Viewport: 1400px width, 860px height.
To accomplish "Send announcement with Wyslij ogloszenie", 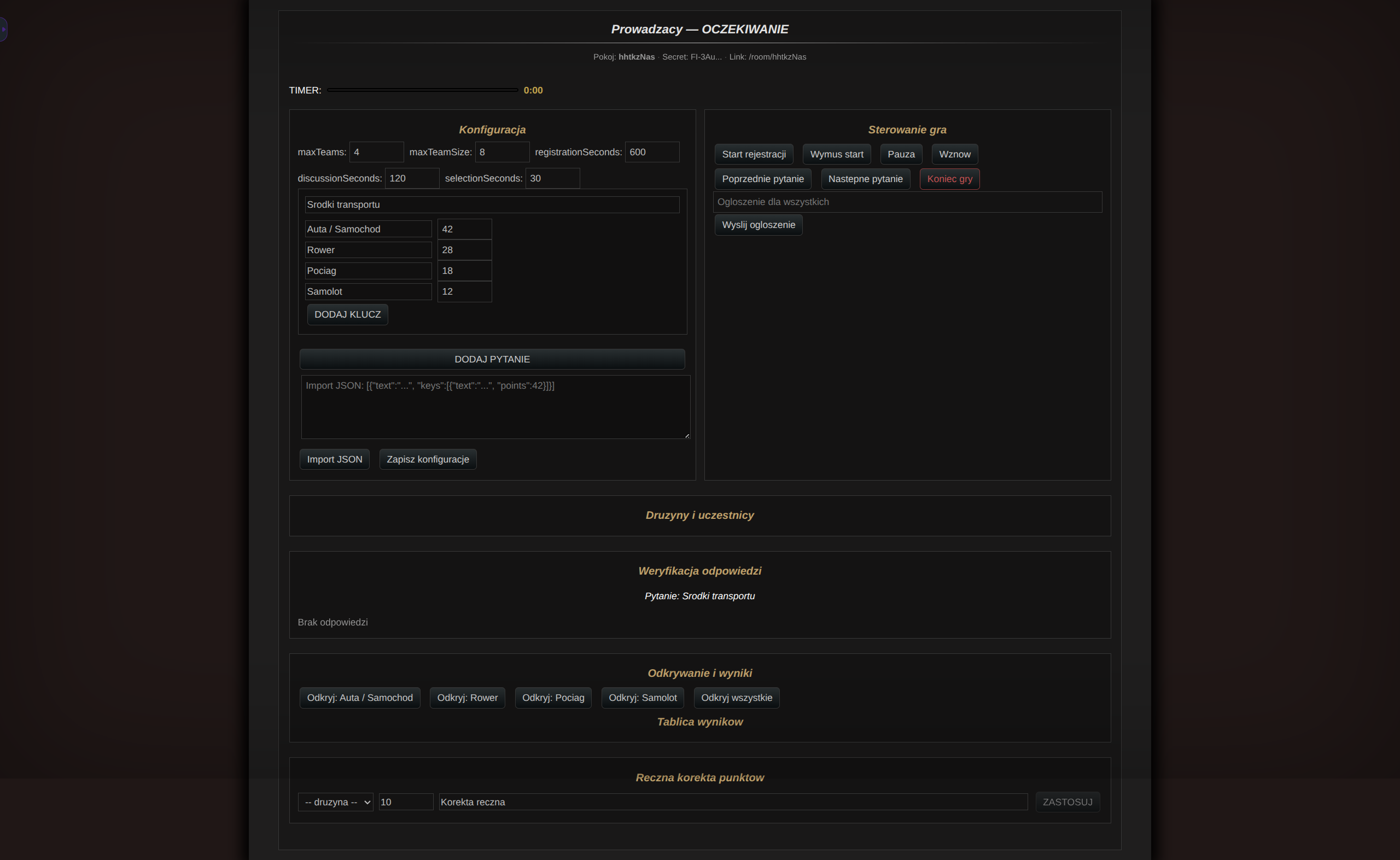I will pos(759,225).
